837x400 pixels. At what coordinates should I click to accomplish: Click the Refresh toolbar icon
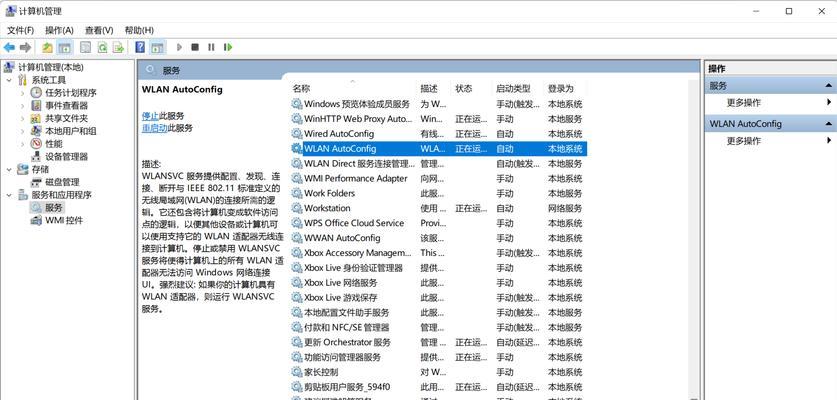[102, 48]
